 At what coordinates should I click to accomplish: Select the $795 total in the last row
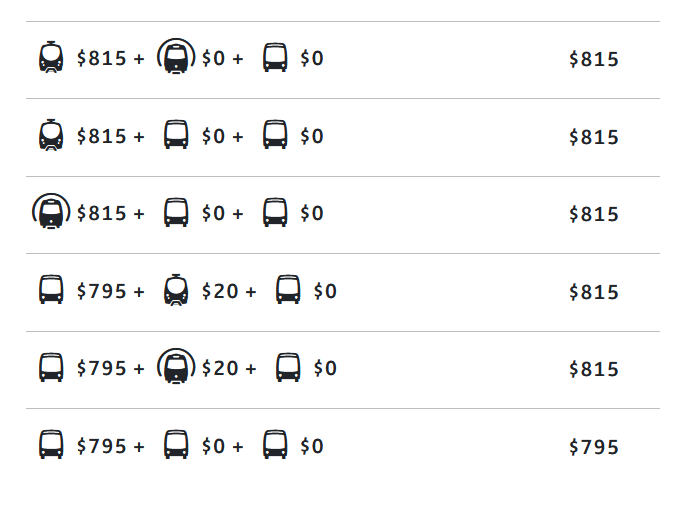click(594, 447)
